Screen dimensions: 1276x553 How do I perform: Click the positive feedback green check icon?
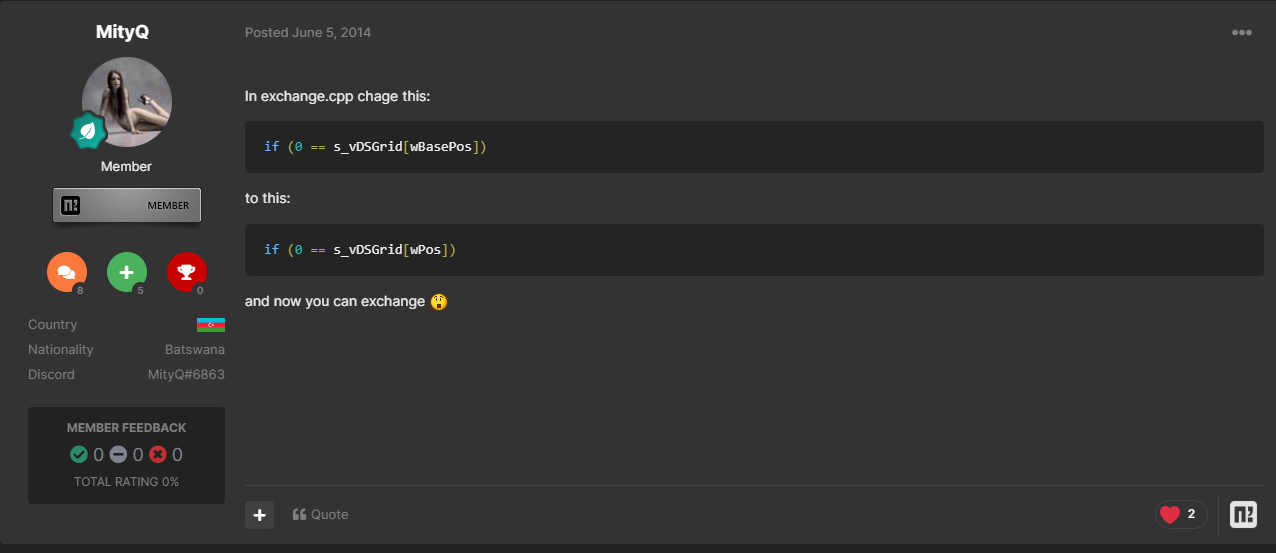coord(79,455)
